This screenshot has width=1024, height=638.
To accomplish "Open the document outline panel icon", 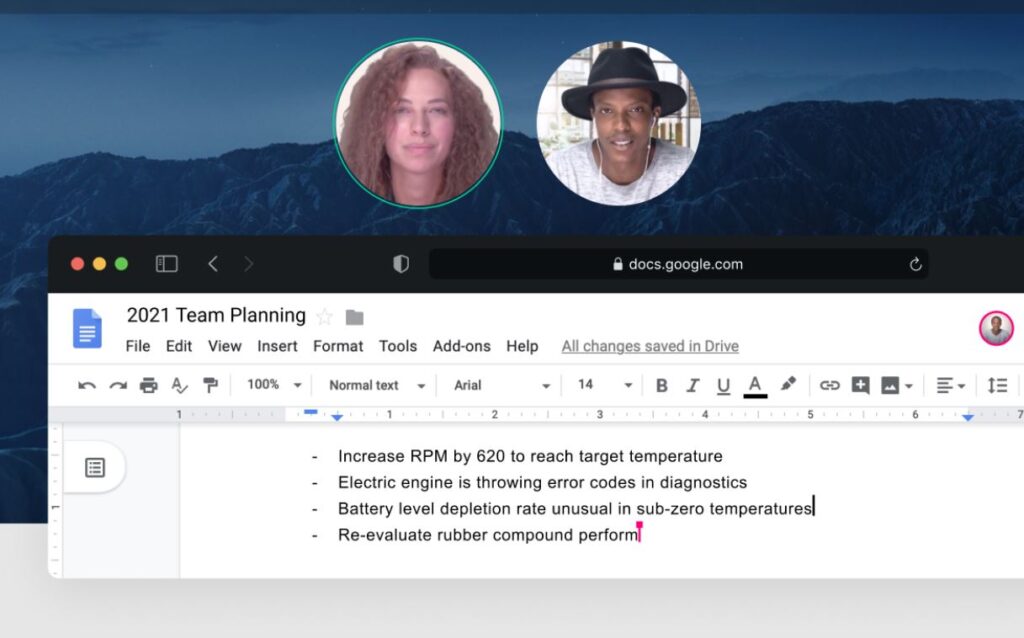I will tap(95, 467).
